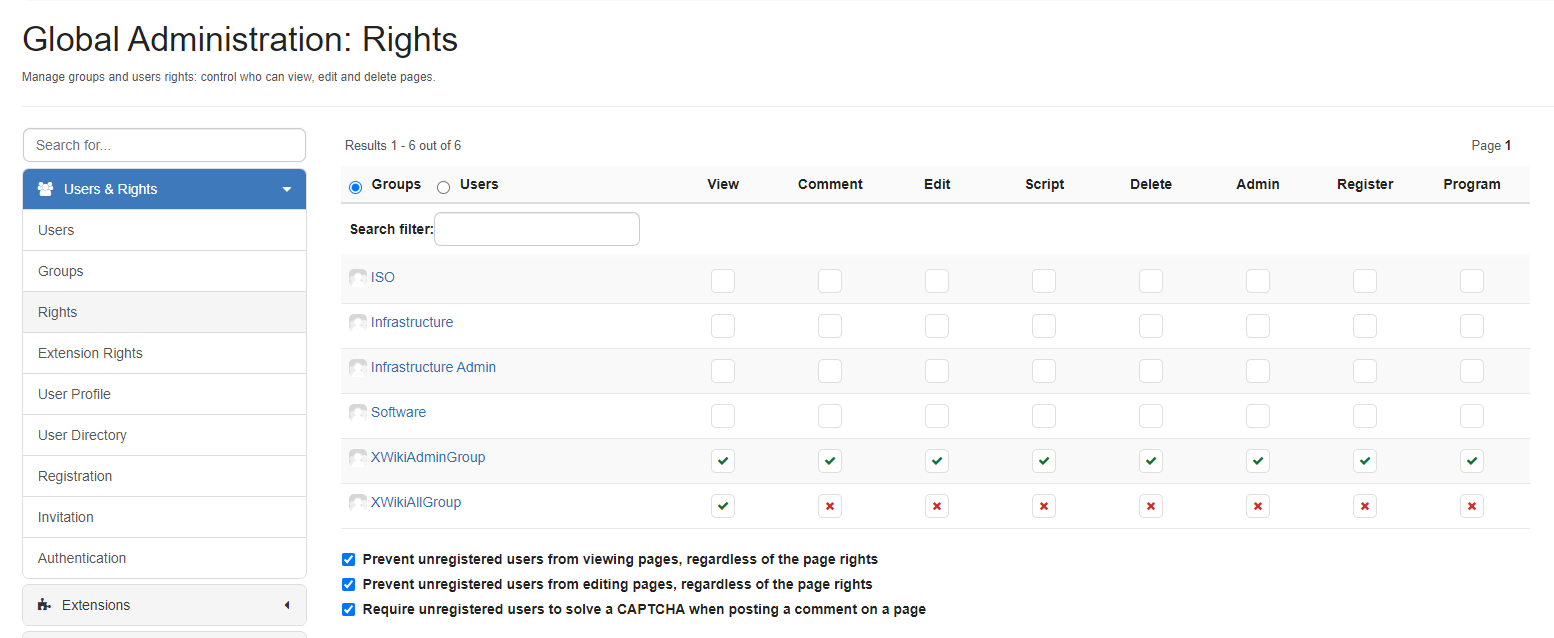Open the Authentication menu item

tap(164, 558)
